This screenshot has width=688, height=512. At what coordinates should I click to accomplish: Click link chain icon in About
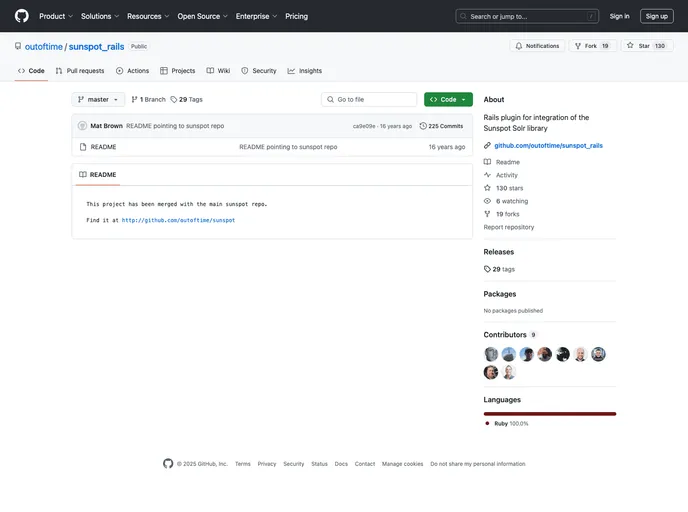tap(487, 146)
